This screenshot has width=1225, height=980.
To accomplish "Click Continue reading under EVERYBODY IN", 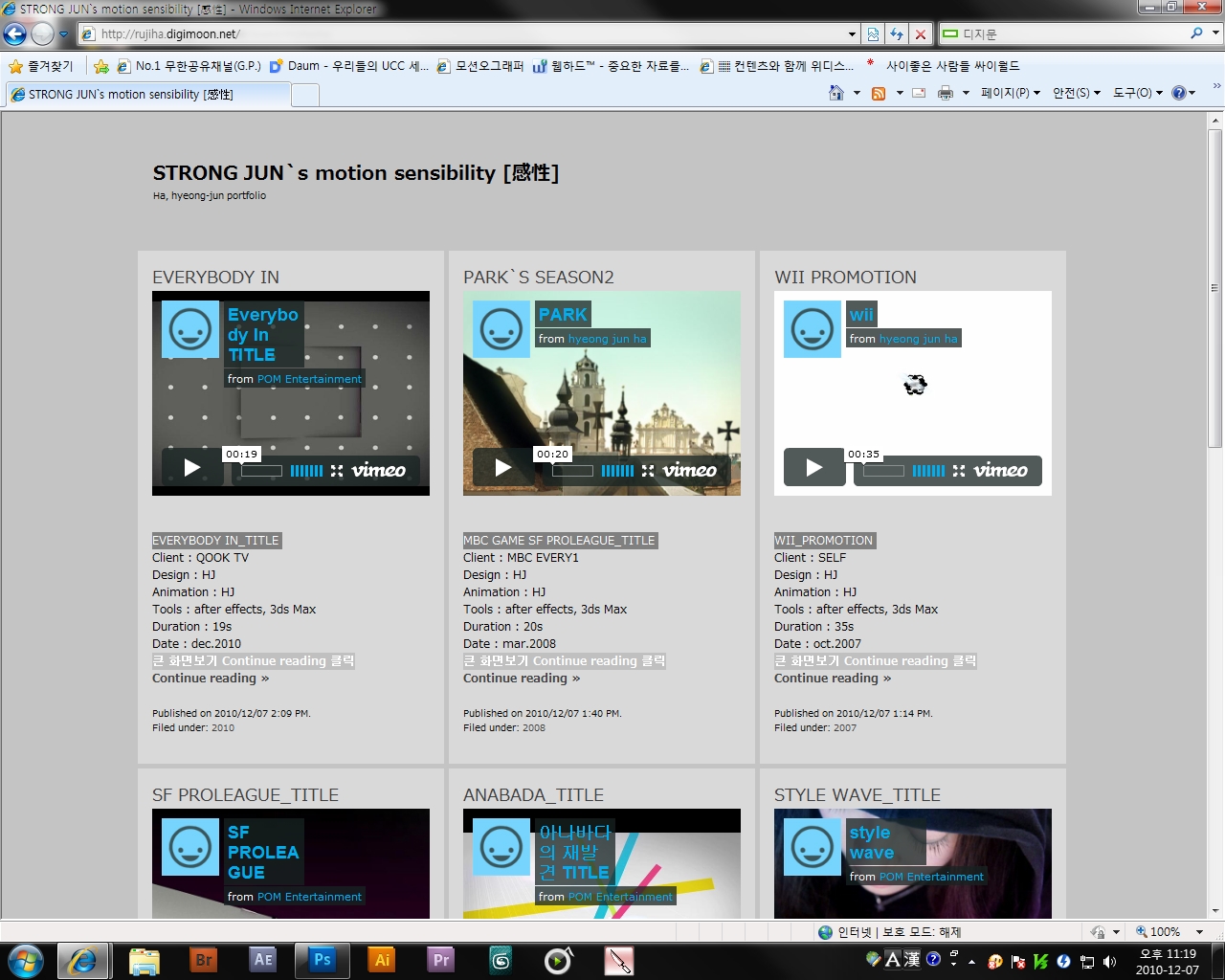I will (211, 679).
